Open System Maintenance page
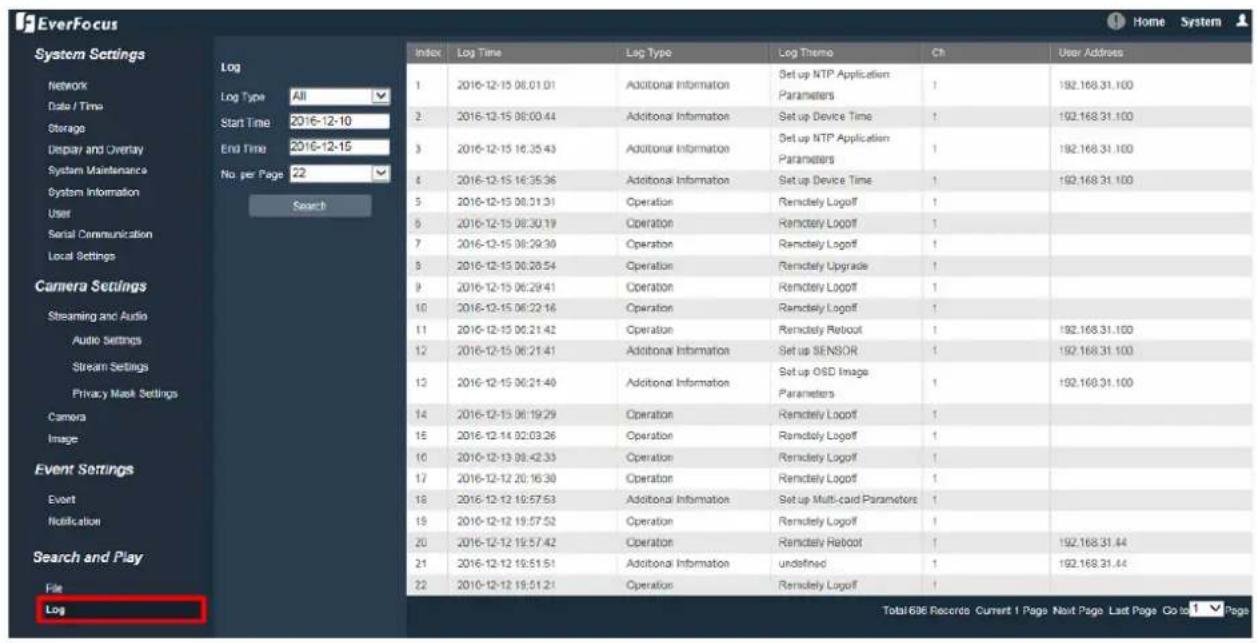This screenshot has height=643, width=1257. 96,170
